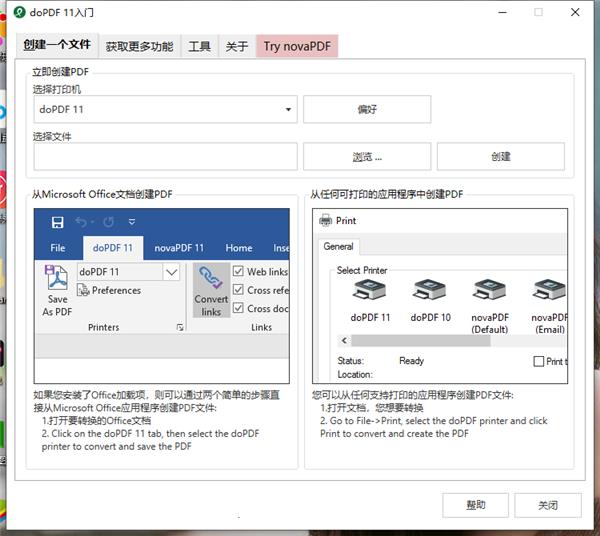600x536 pixels.
Task: Click the 'Ready' status text
Action: [x=411, y=361]
